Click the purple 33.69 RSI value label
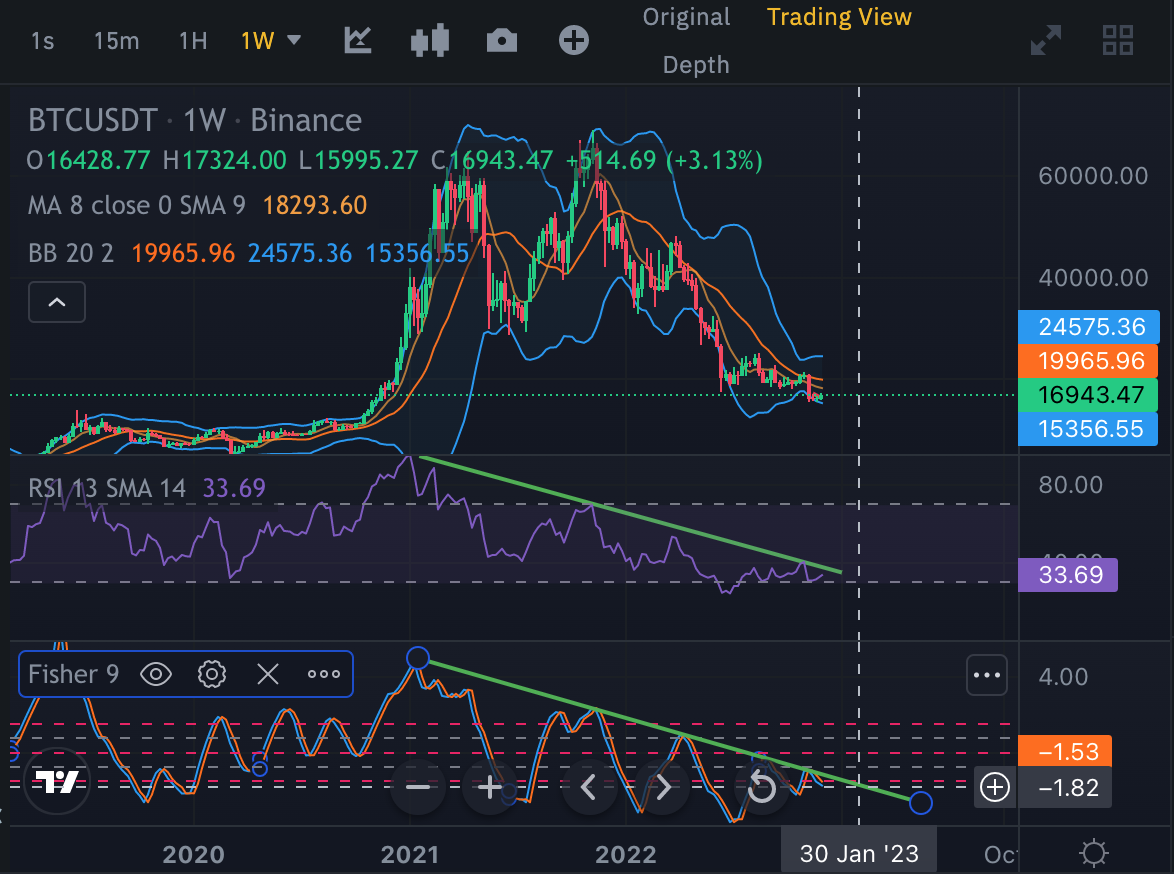This screenshot has height=874, width=1174. (x=1068, y=574)
